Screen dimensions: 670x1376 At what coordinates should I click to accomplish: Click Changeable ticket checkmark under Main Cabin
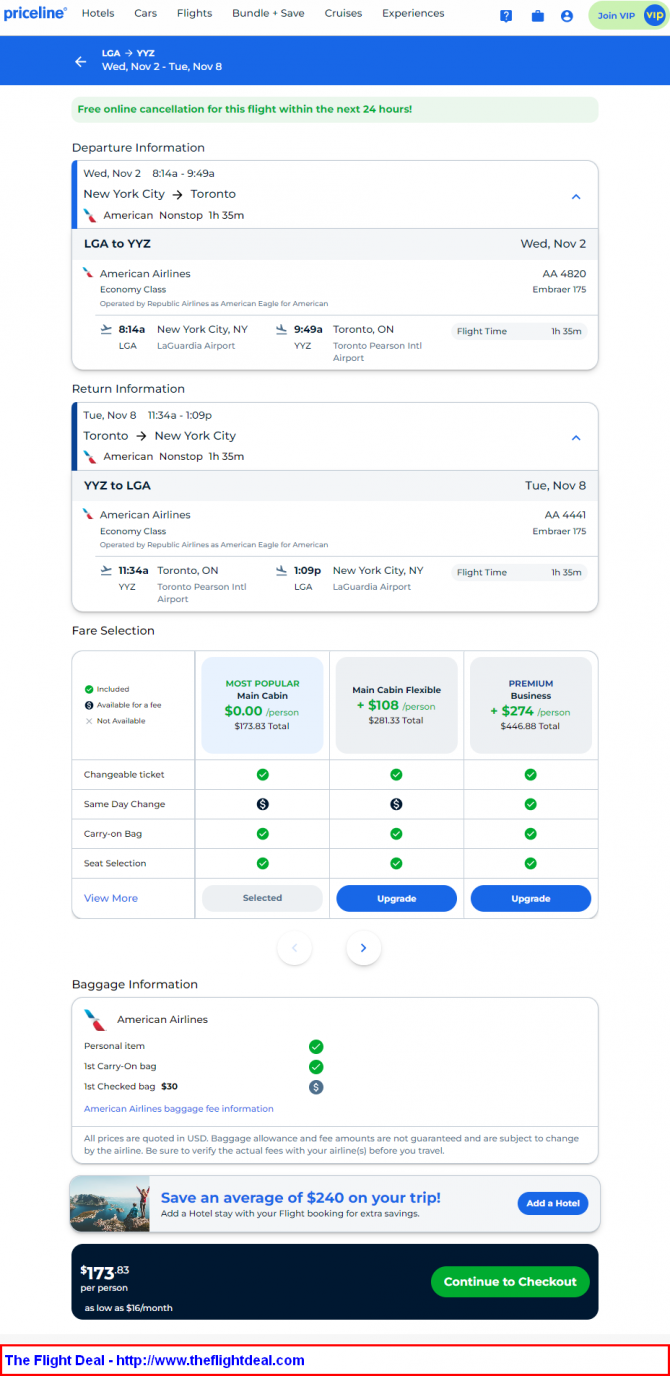(x=262, y=774)
